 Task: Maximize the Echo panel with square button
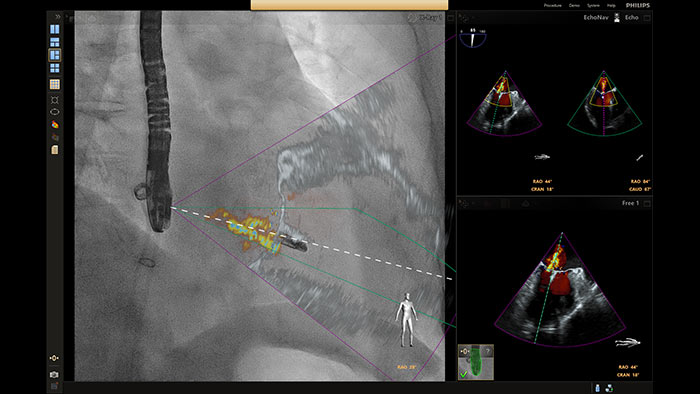click(x=647, y=18)
